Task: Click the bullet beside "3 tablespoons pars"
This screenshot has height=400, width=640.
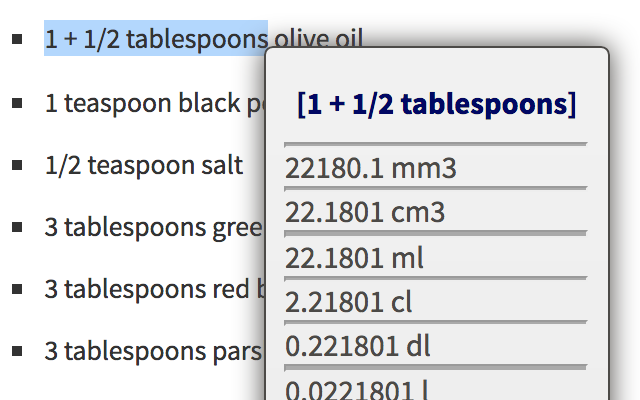Action: [x=17, y=351]
